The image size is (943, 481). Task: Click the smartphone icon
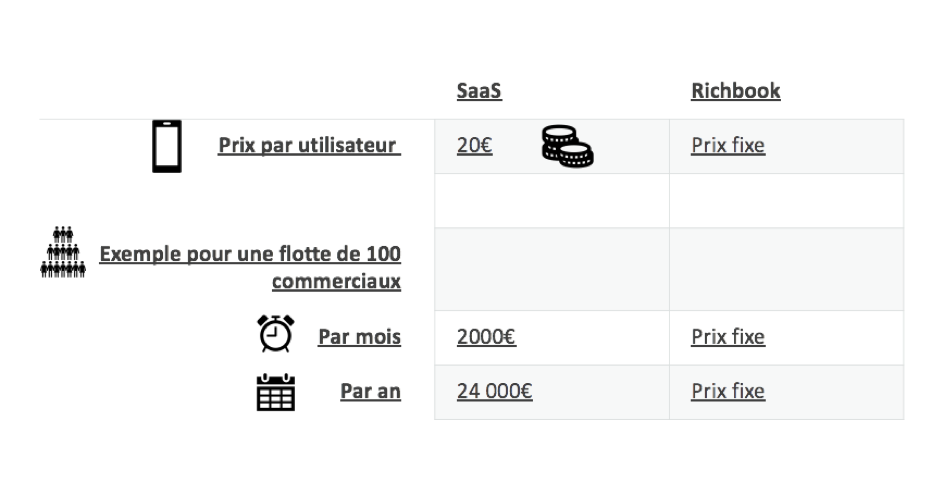pyautogui.click(x=167, y=146)
